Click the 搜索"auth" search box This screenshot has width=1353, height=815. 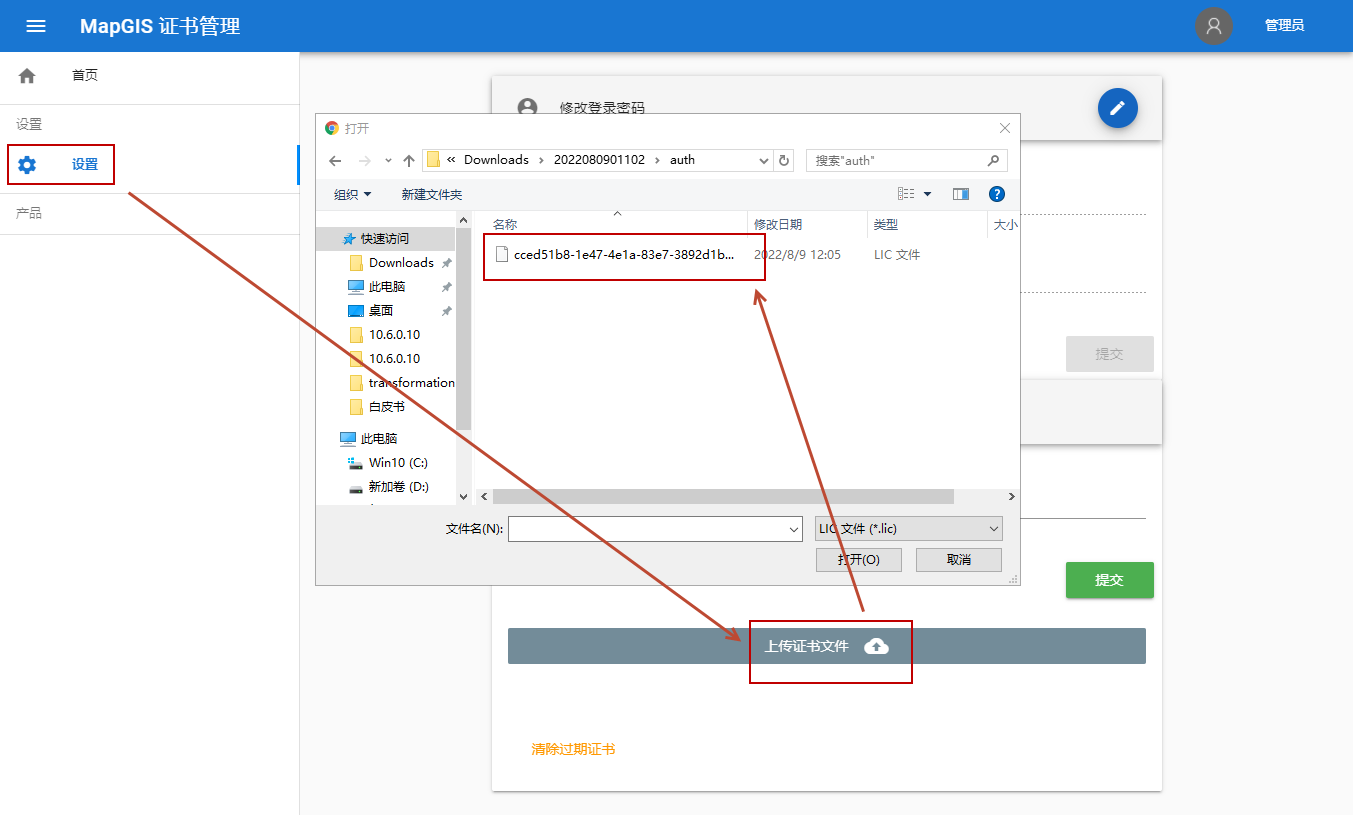pos(906,160)
